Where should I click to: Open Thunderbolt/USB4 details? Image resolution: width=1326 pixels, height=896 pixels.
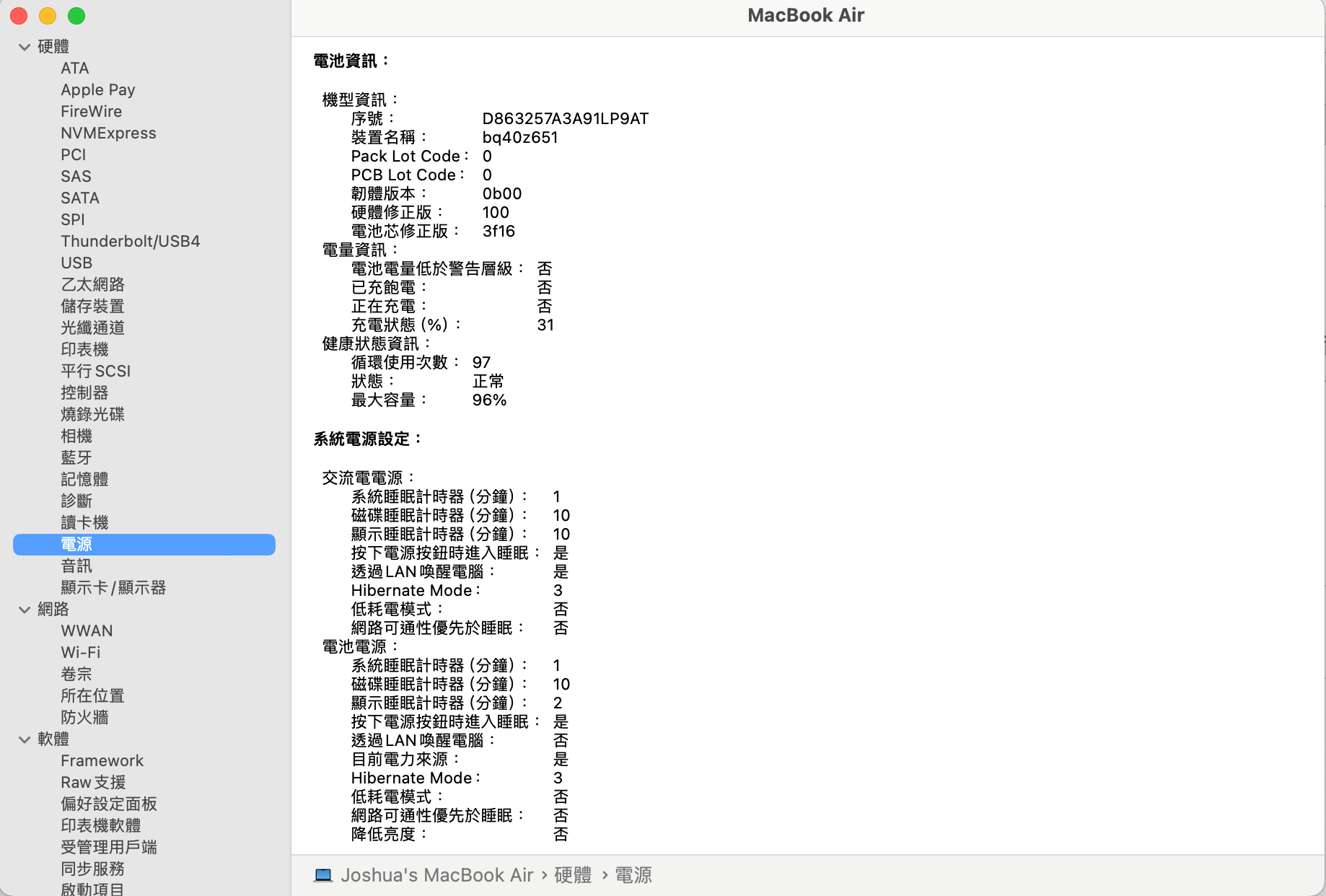131,242
